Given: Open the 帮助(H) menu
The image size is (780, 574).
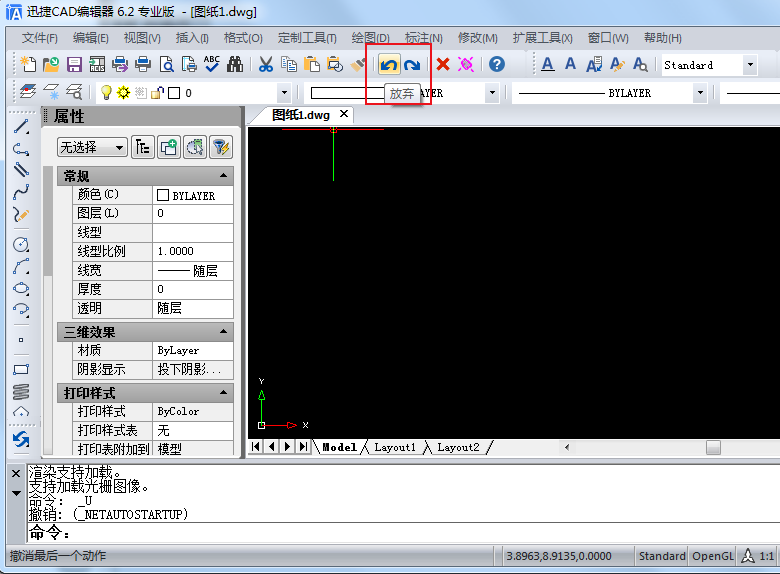Looking at the screenshot, I should point(663,38).
